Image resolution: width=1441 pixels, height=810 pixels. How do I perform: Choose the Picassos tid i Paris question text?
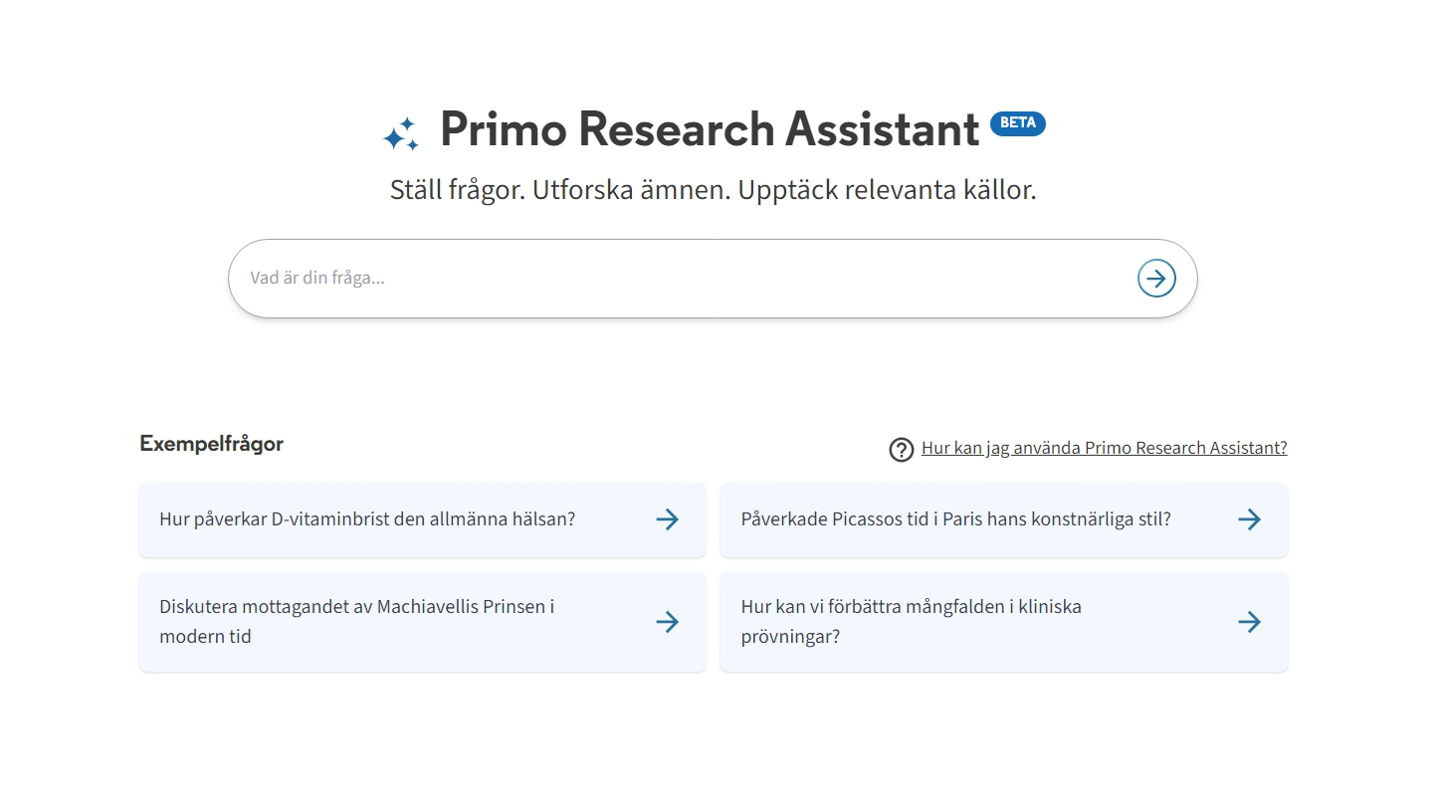955,519
